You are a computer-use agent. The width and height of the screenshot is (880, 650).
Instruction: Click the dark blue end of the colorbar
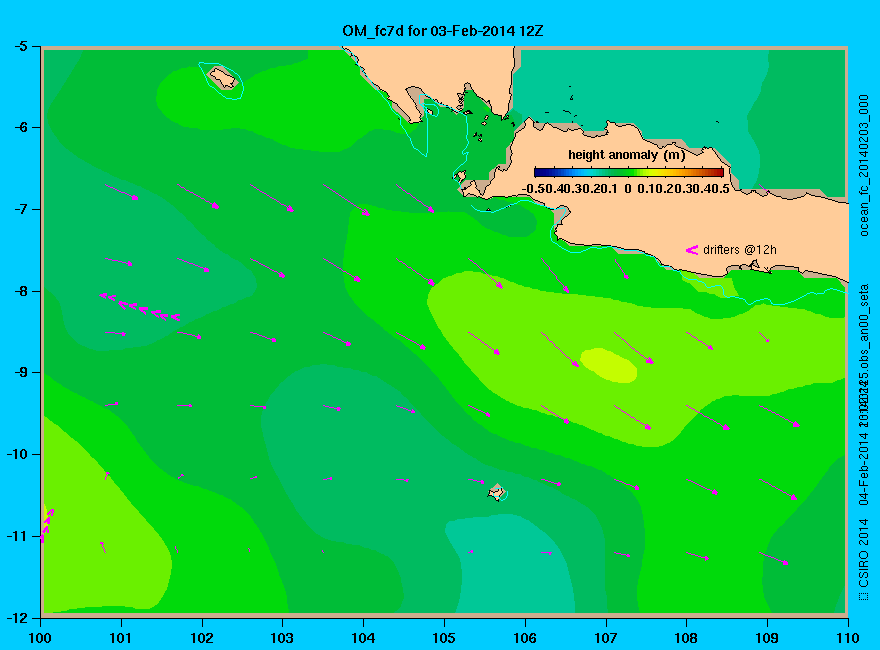[540, 172]
